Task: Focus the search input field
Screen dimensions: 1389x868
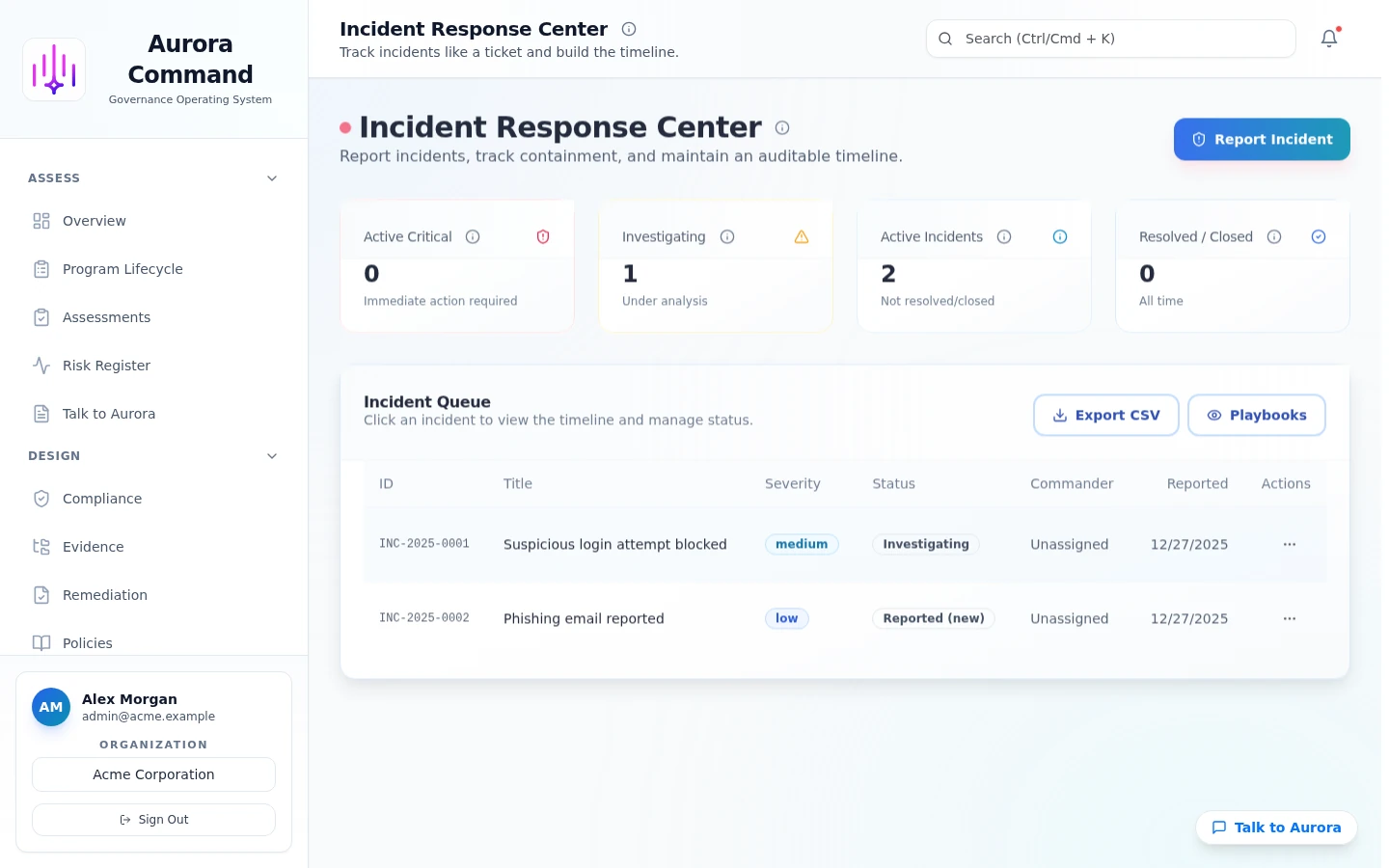Action: (1119, 39)
